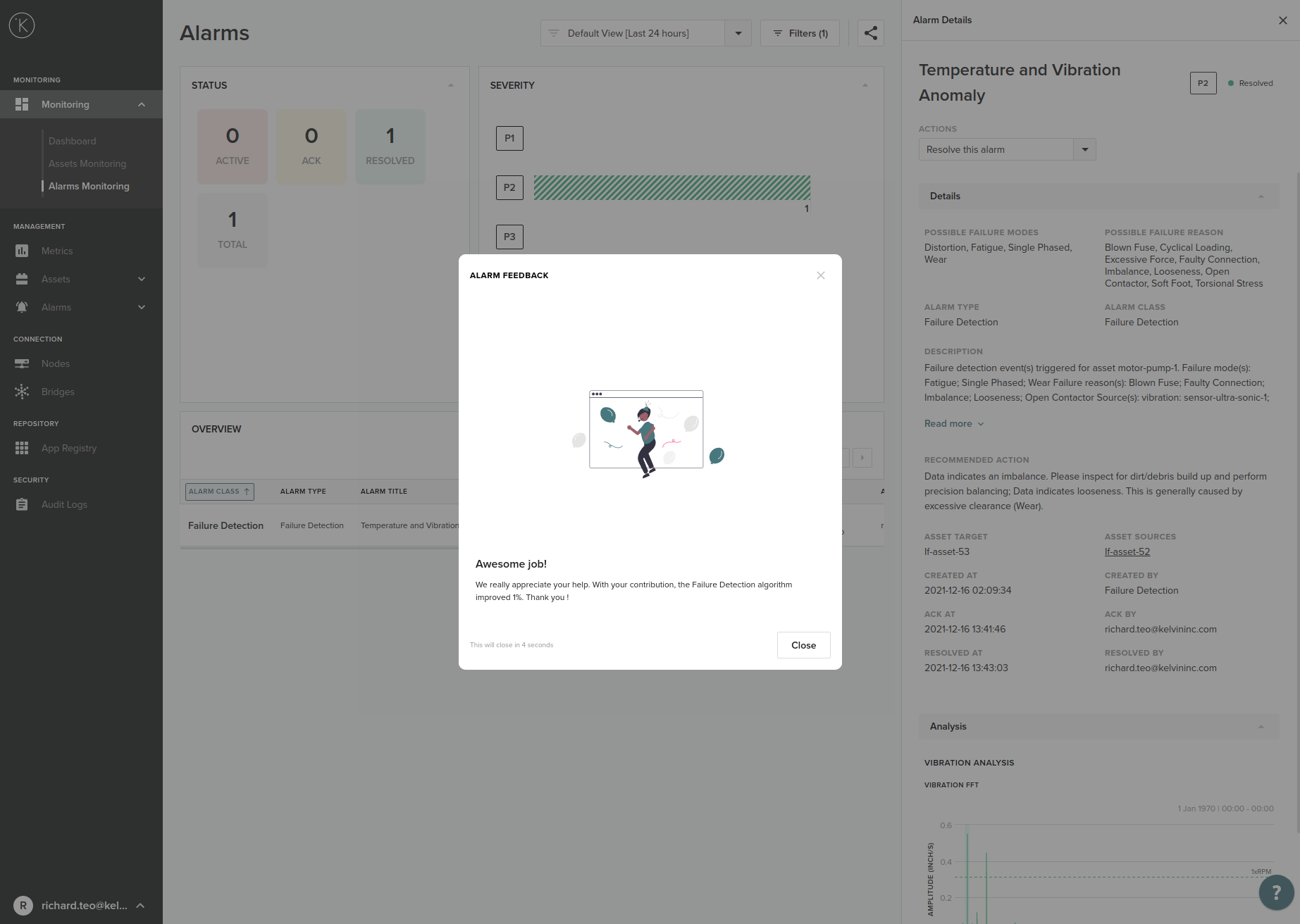Click the green striped P2 severity bar
Viewport: 1300px width, 924px height.
click(x=671, y=188)
